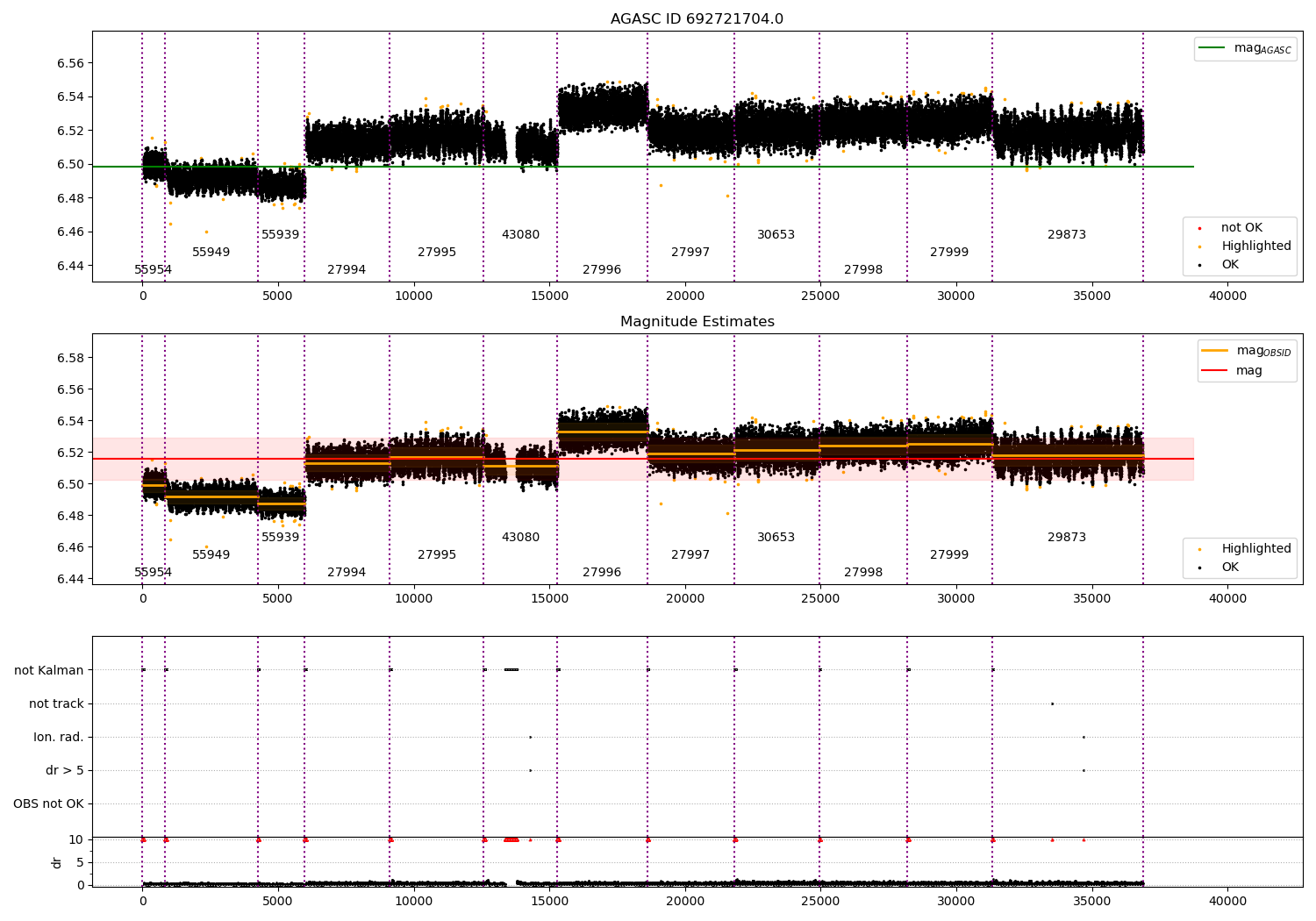Click 'Highlighted' in the Magnitude Estimates legend
Image resolution: width=1316 pixels, height=921 pixels.
click(1255, 548)
